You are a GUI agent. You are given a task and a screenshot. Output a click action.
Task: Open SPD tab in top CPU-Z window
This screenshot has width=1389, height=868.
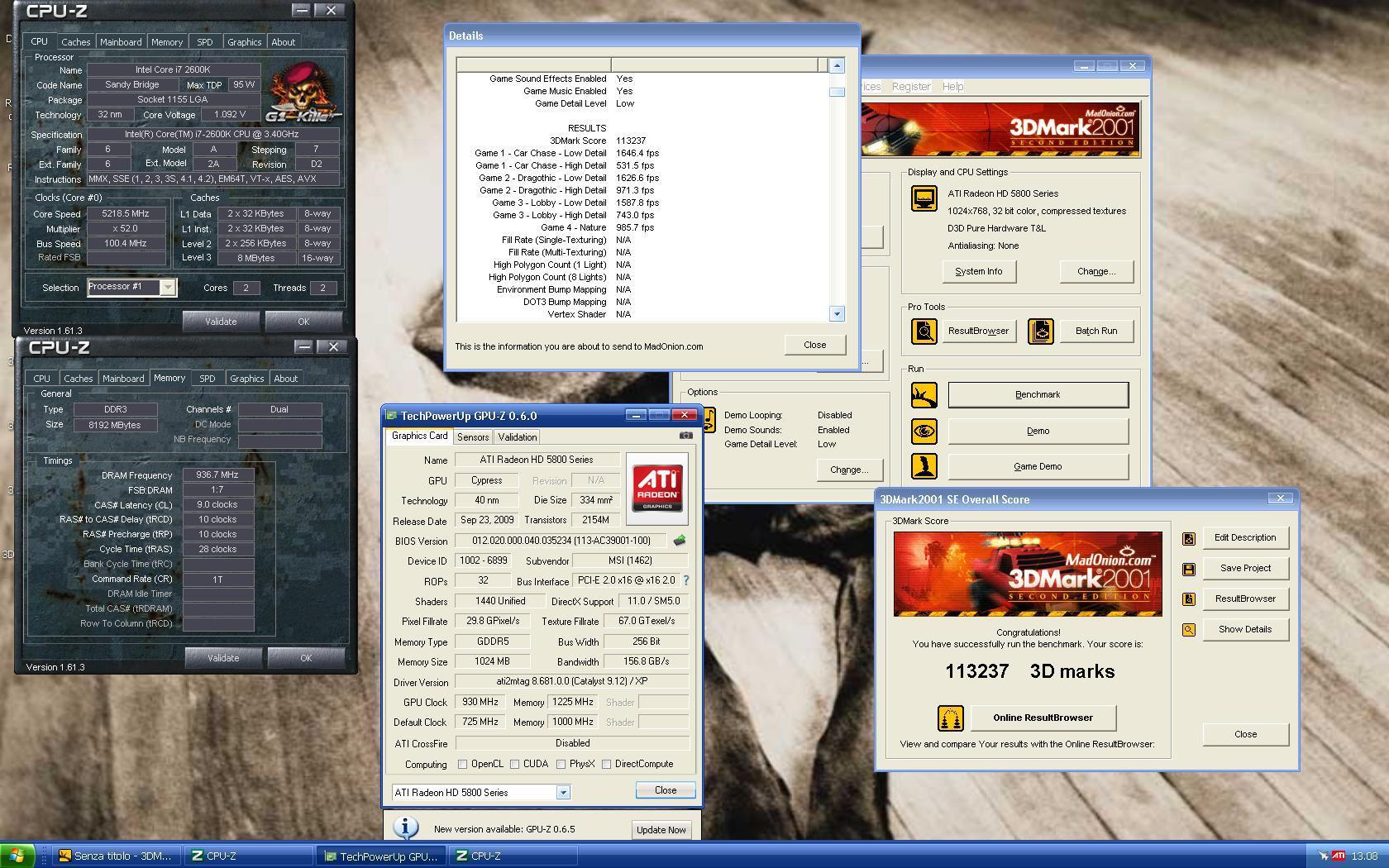click(205, 41)
